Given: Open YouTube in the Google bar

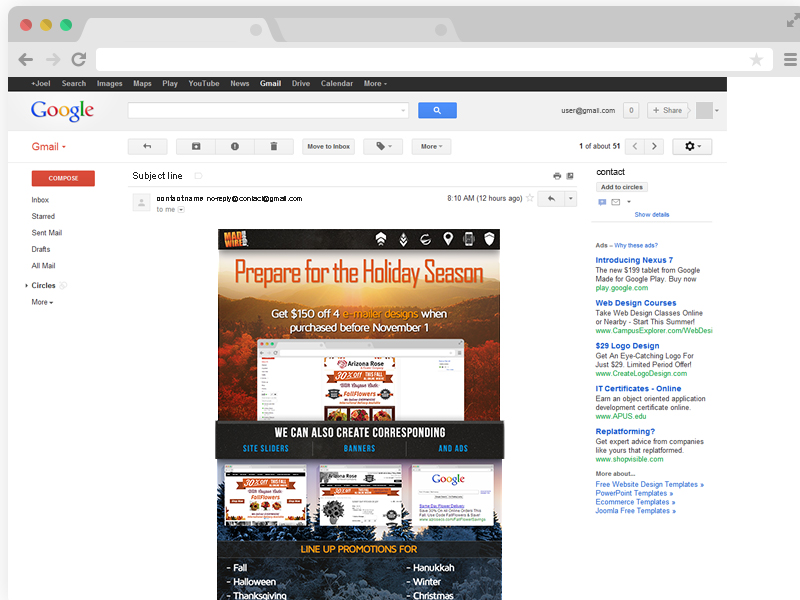Looking at the screenshot, I should [204, 84].
